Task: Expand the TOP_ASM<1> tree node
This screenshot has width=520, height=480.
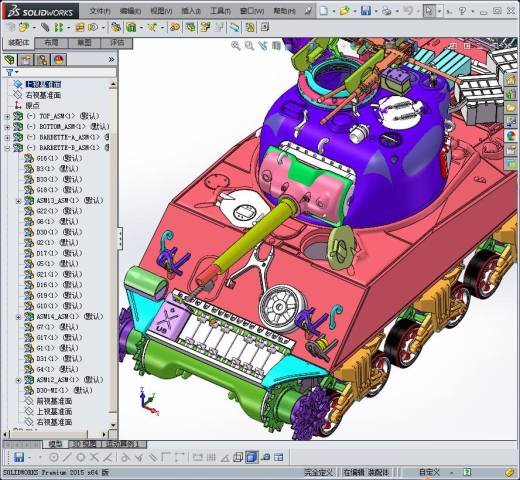Action: pyautogui.click(x=7, y=116)
